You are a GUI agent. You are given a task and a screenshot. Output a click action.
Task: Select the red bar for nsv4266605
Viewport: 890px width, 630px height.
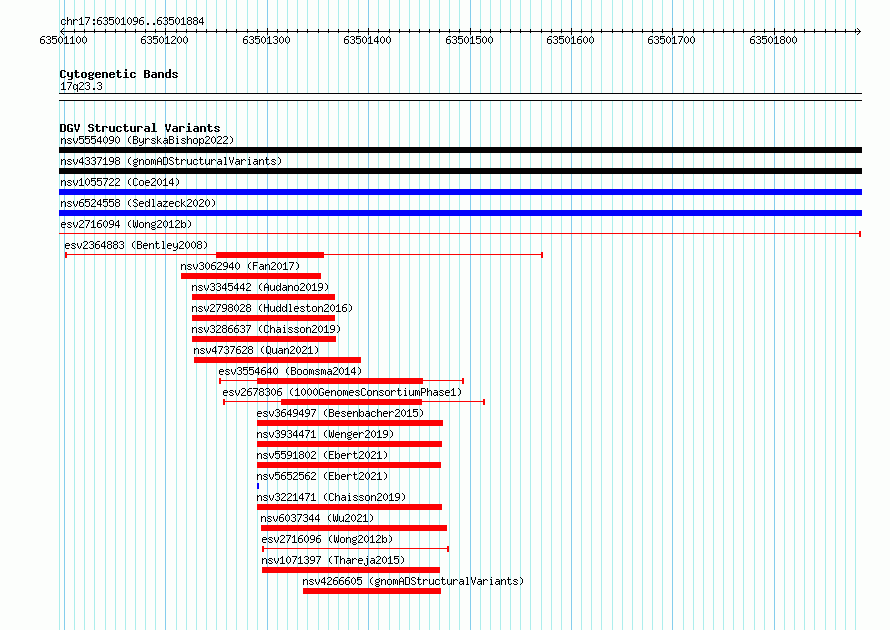(372, 591)
